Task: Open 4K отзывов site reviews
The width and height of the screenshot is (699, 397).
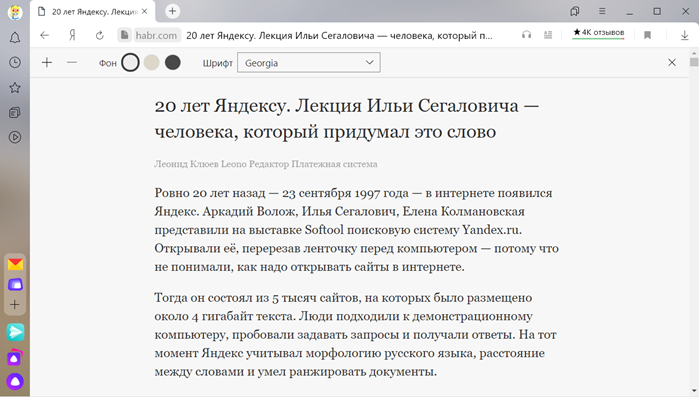Action: coord(598,33)
